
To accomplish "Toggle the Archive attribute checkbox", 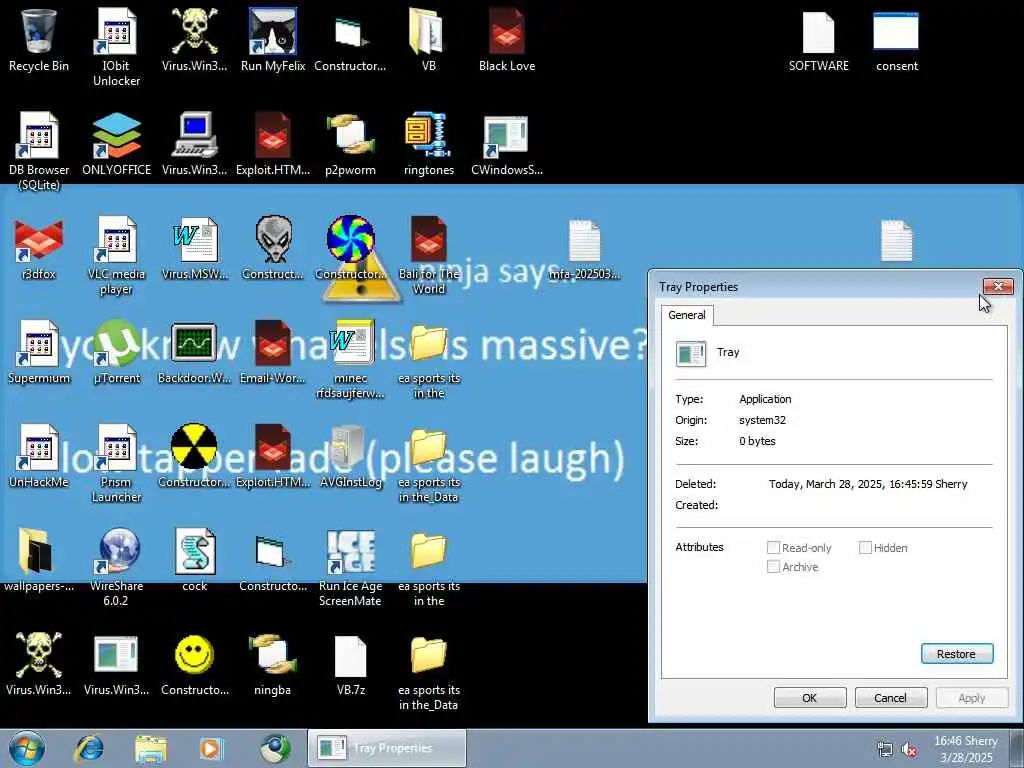I will [x=773, y=566].
